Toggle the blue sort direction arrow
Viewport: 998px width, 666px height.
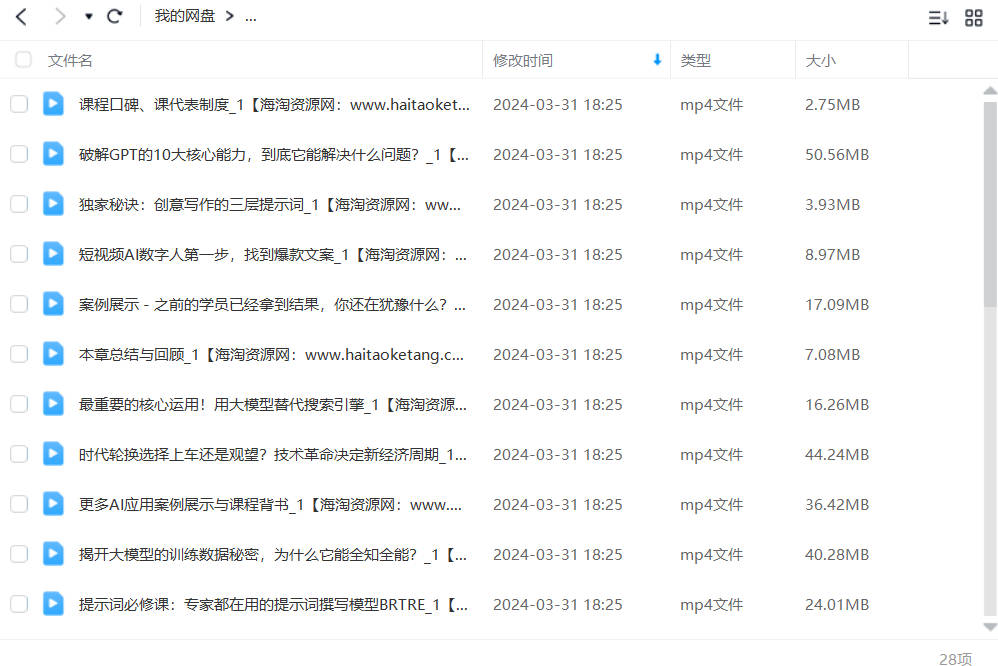[x=657, y=59]
